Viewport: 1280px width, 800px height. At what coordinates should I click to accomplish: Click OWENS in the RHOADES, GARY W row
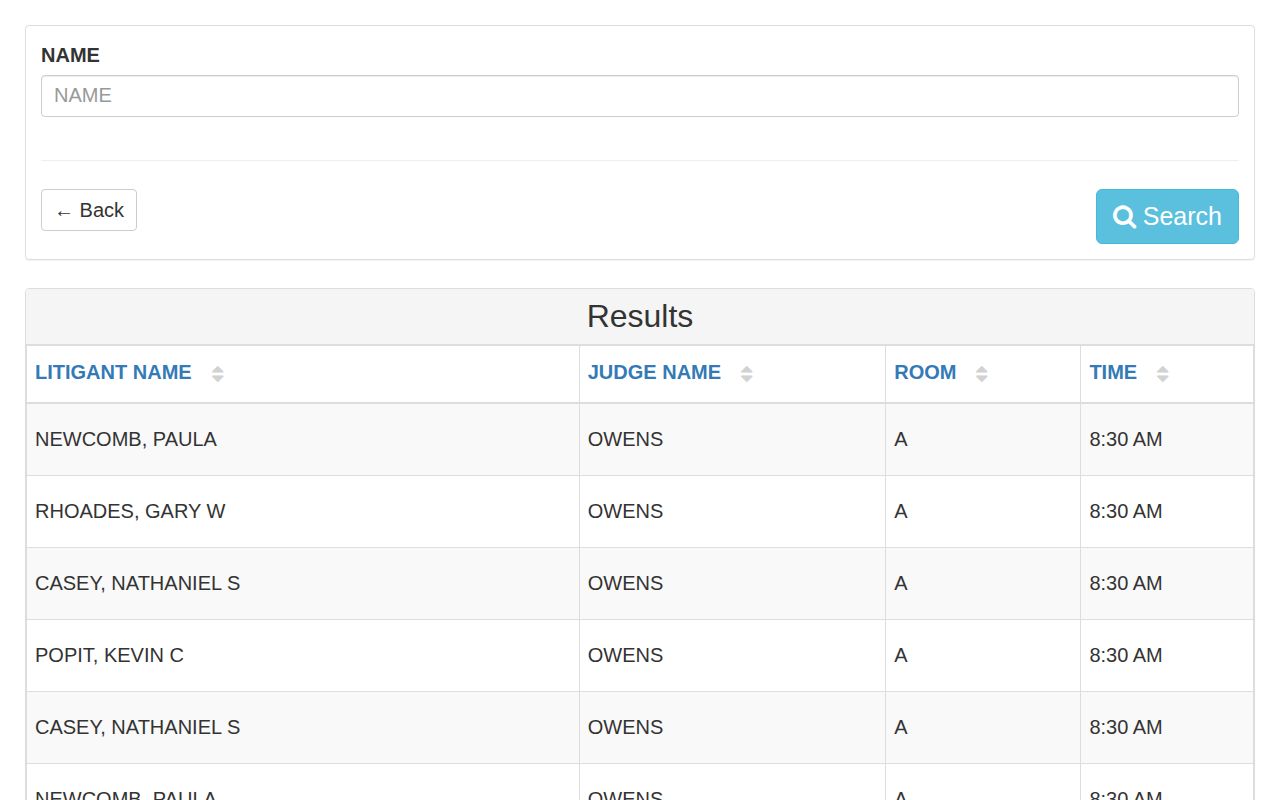click(625, 511)
